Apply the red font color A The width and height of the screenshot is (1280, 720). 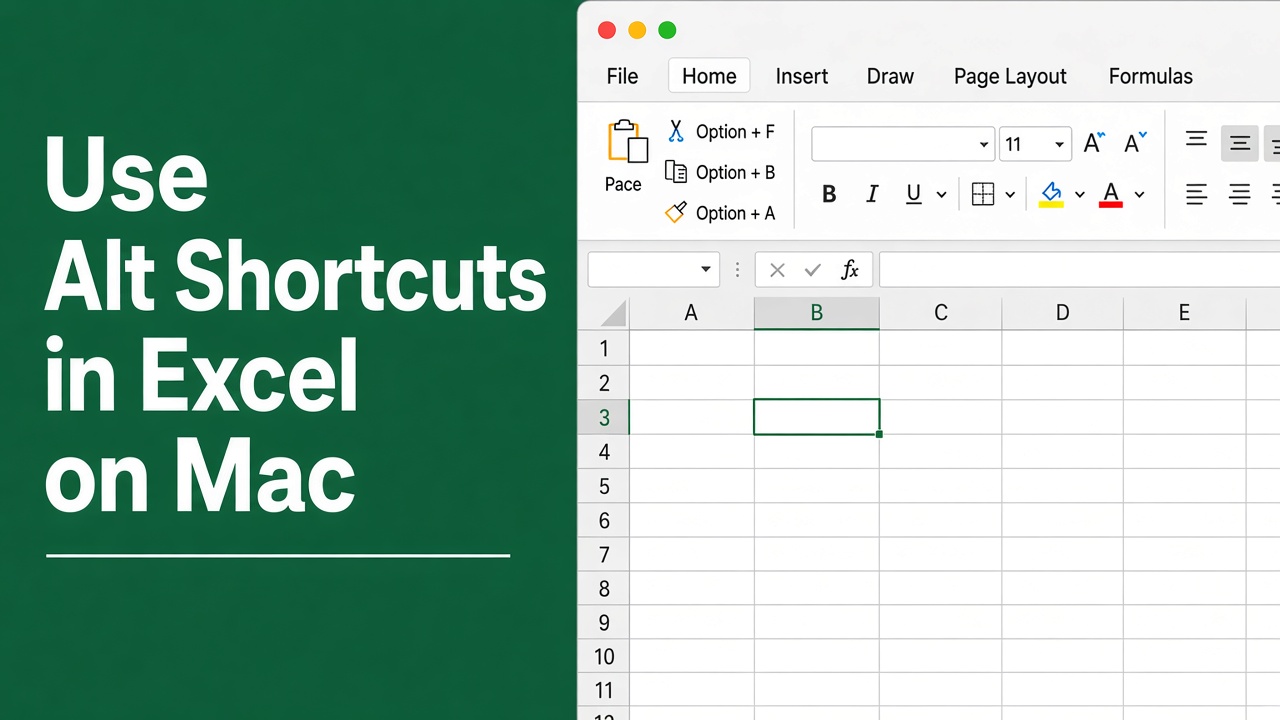coord(1111,194)
